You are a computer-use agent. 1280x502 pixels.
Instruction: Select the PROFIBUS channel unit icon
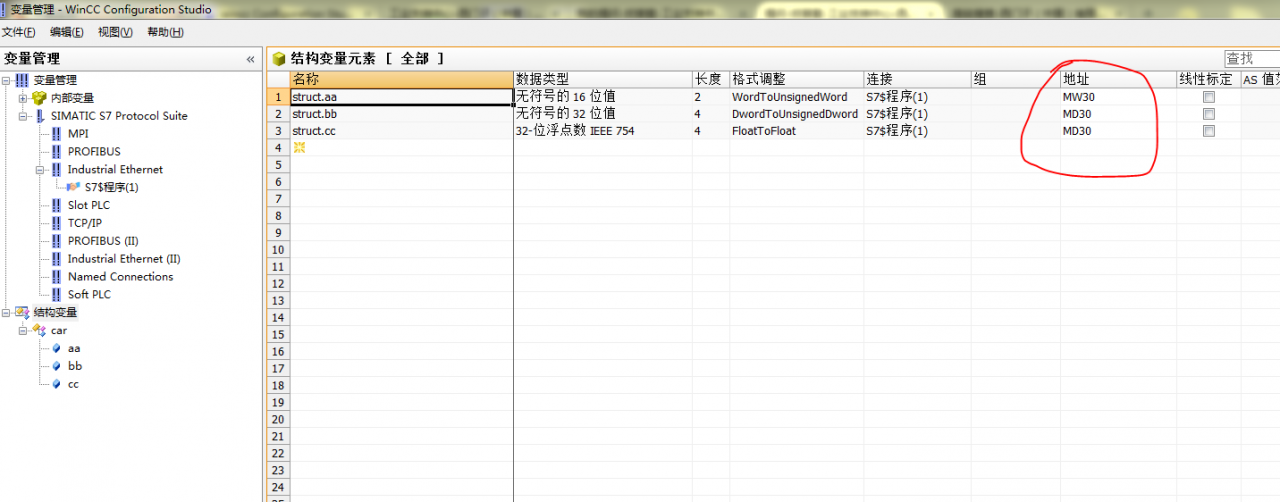56,152
